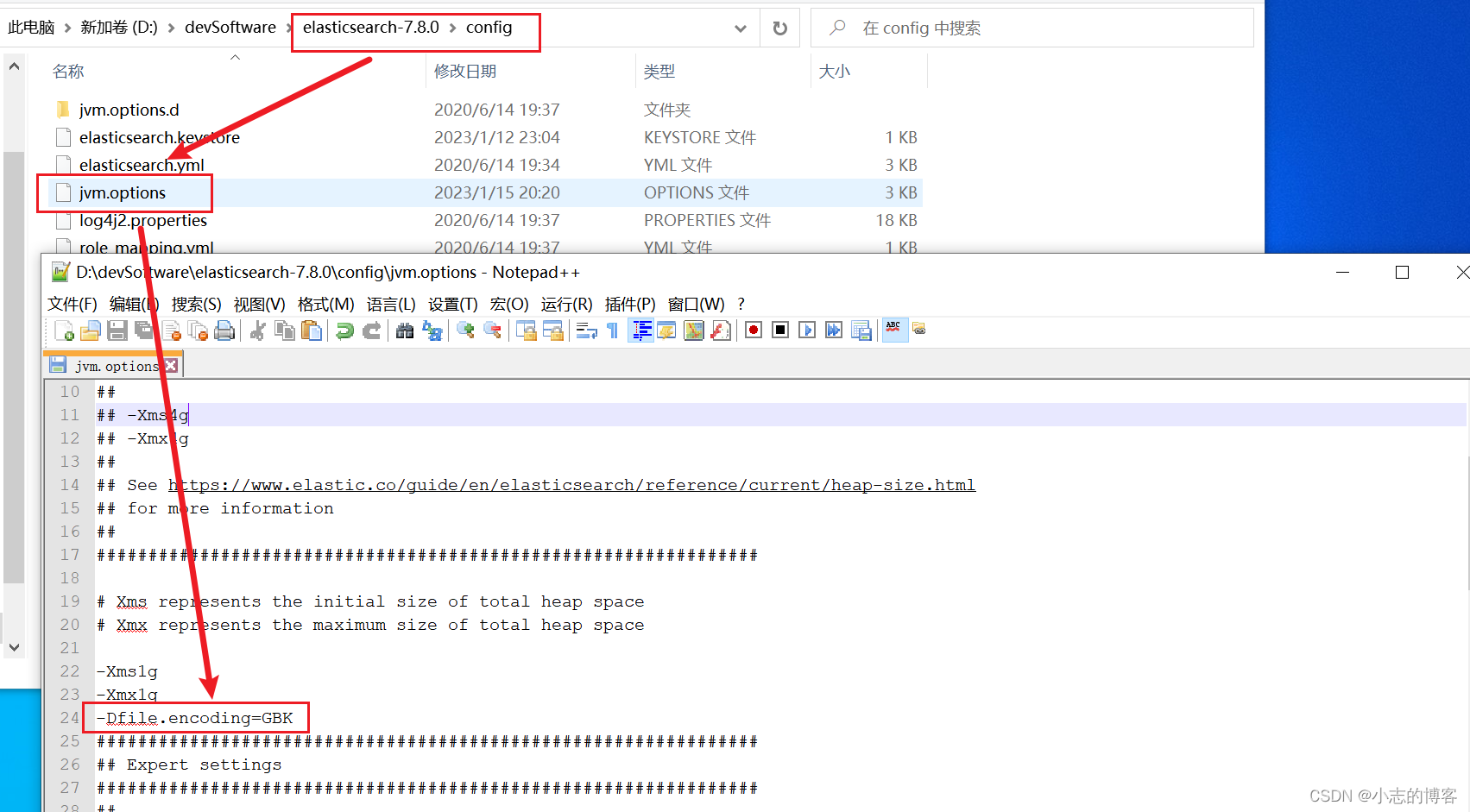This screenshot has height=812, width=1470.
Task: Click the Zoom In magnifier icon
Action: [465, 330]
